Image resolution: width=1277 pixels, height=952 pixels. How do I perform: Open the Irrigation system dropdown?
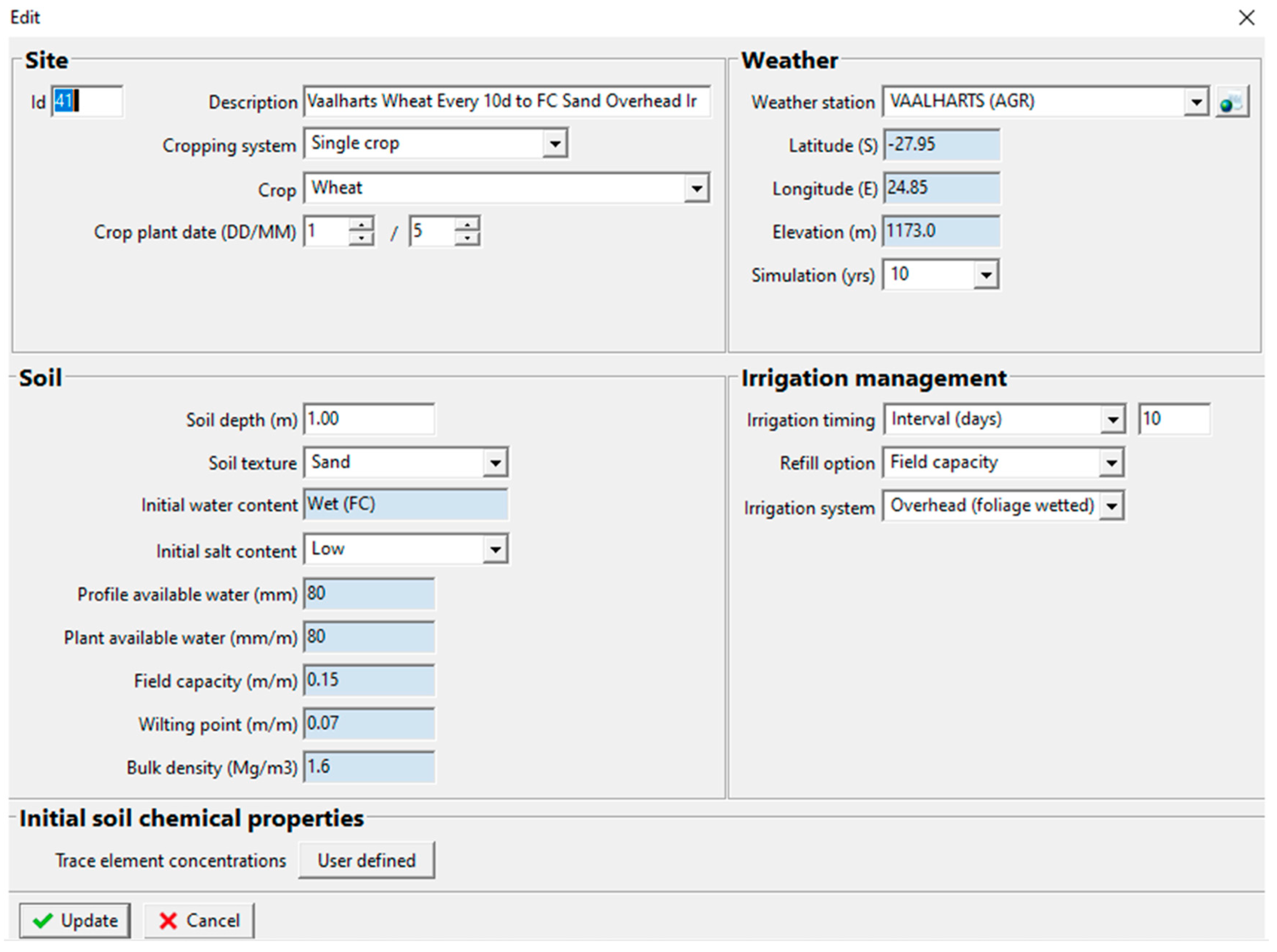click(x=1111, y=507)
